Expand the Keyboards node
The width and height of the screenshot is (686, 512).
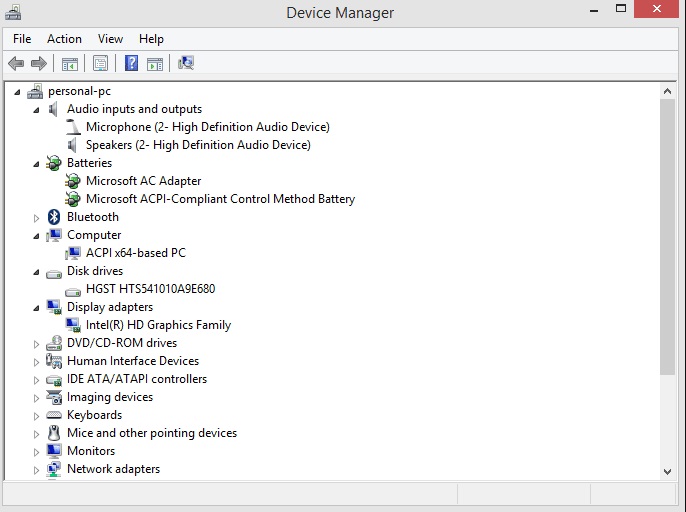36,416
